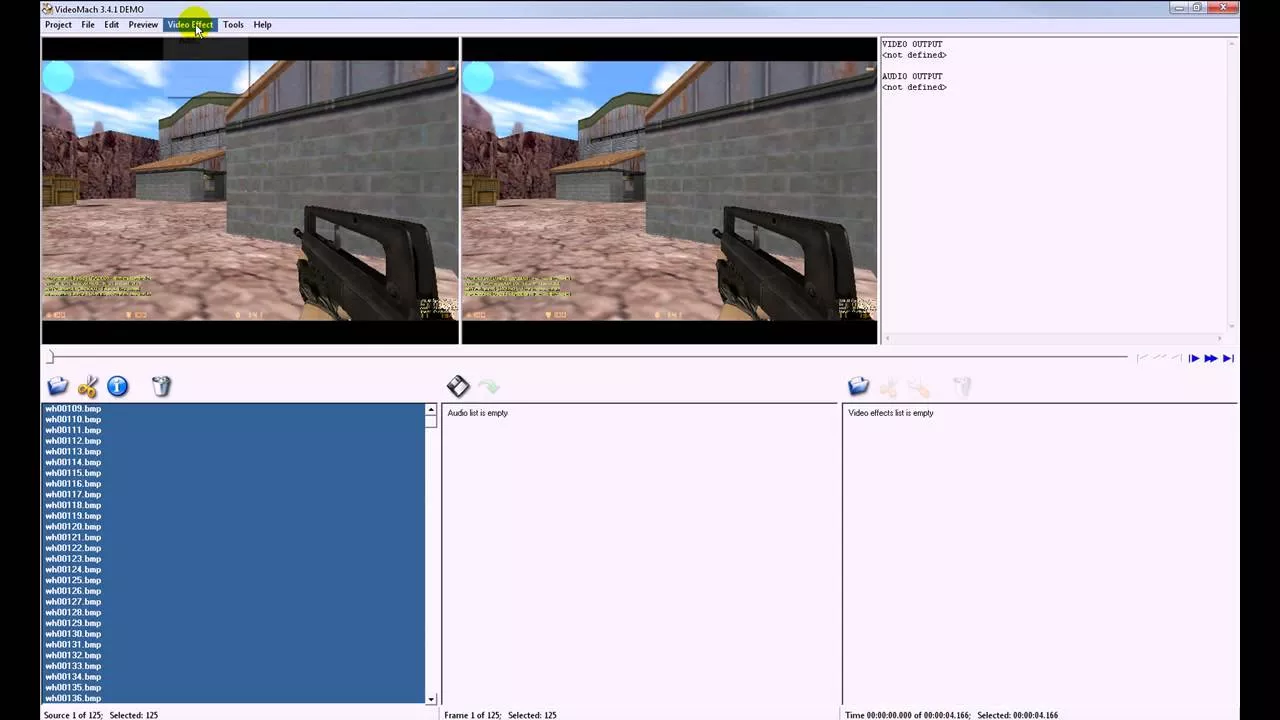The width and height of the screenshot is (1280, 720).
Task: Open the File menu
Action: point(88,24)
